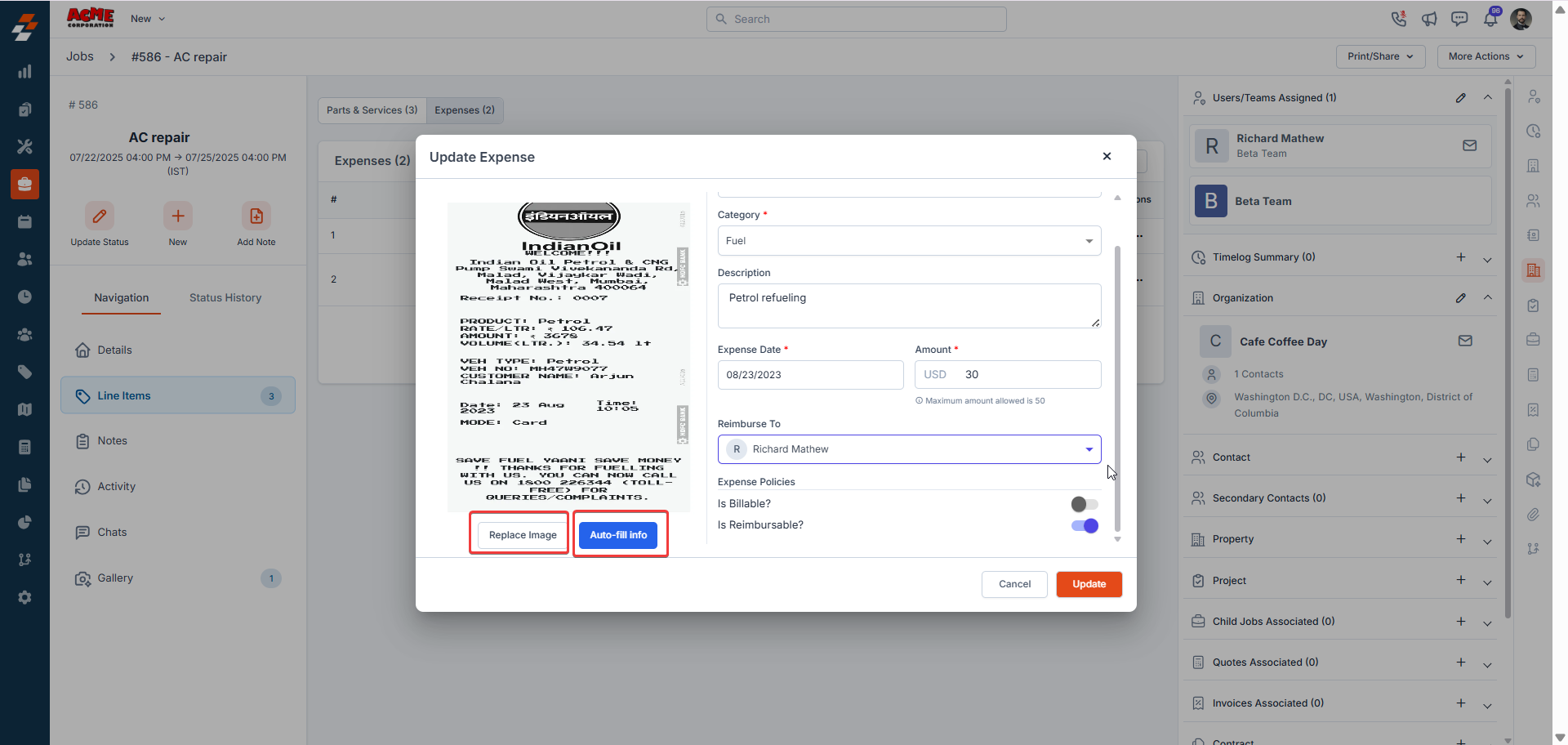Click the Update Status pencil icon
The width and height of the screenshot is (1568, 745).
[x=100, y=216]
